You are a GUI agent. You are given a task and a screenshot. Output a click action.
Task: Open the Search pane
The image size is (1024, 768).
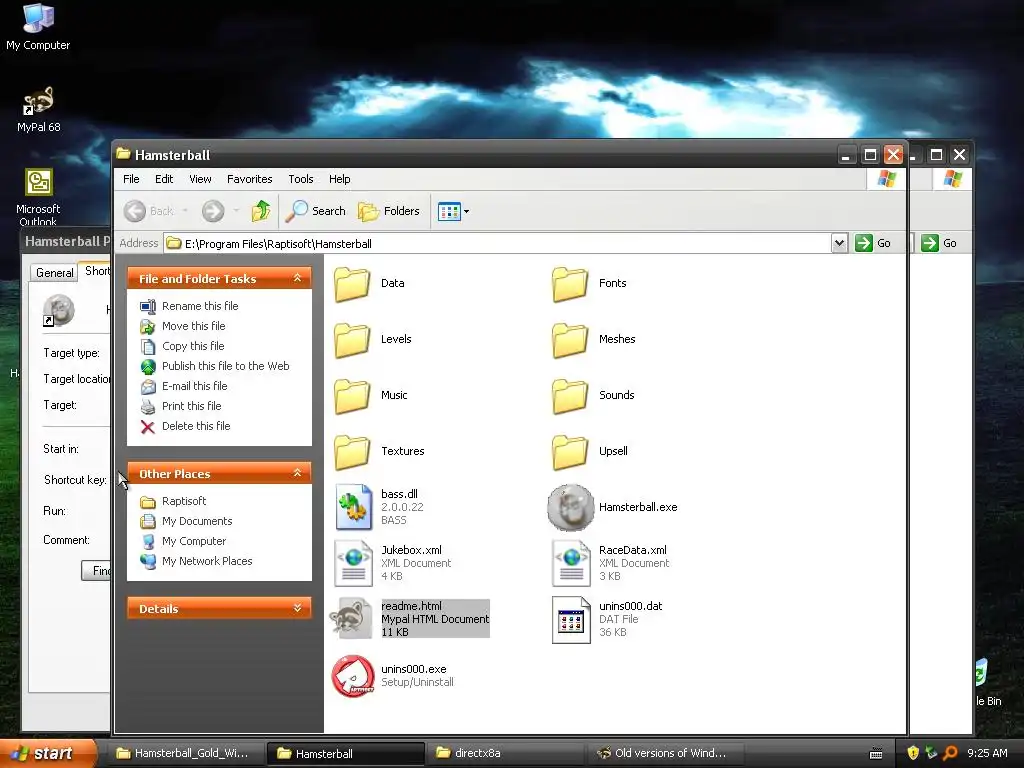click(x=315, y=211)
